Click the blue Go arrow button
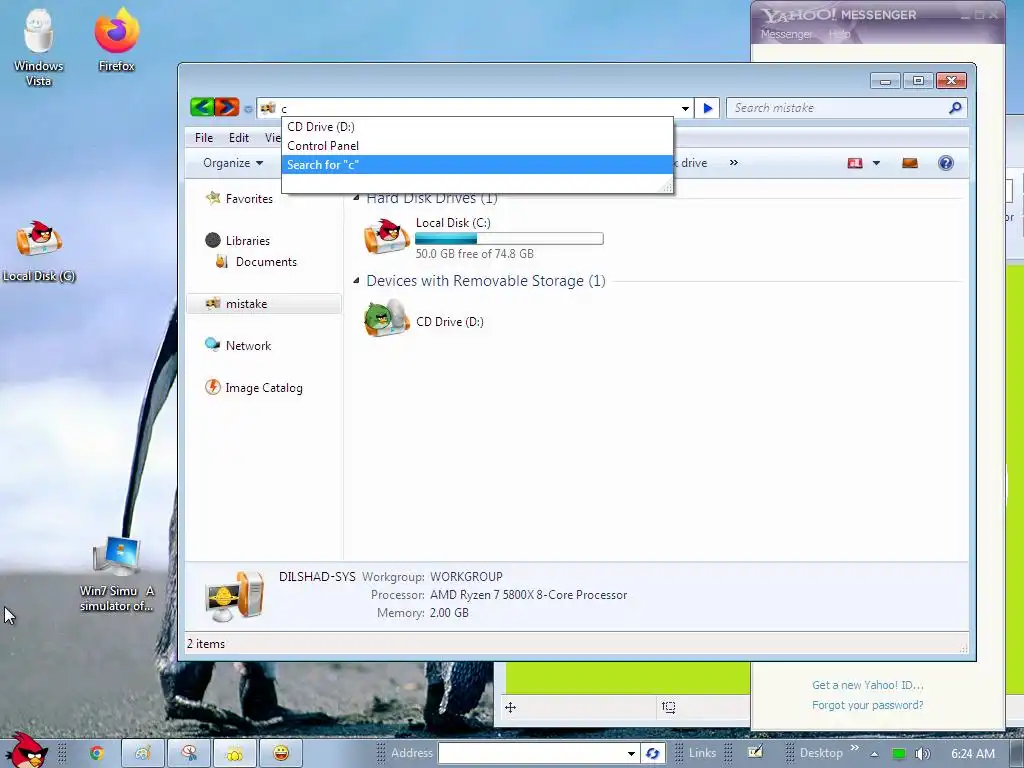The image size is (1024, 768). pos(707,108)
